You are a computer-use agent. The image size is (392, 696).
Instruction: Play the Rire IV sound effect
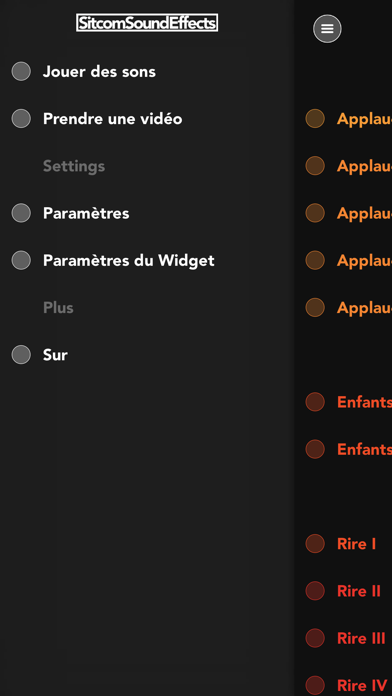pyautogui.click(x=362, y=686)
